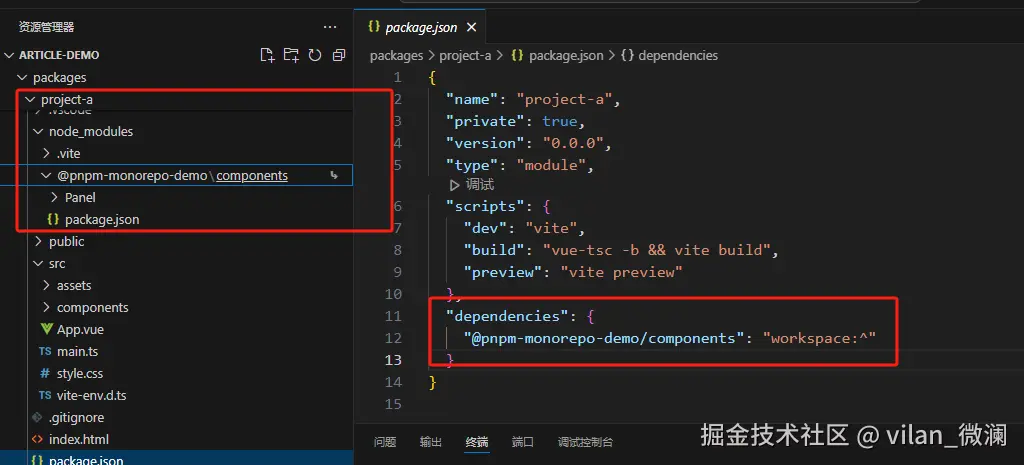Viewport: 1024px width, 465px height.
Task: Expand the Panel folder
Action: (54, 197)
